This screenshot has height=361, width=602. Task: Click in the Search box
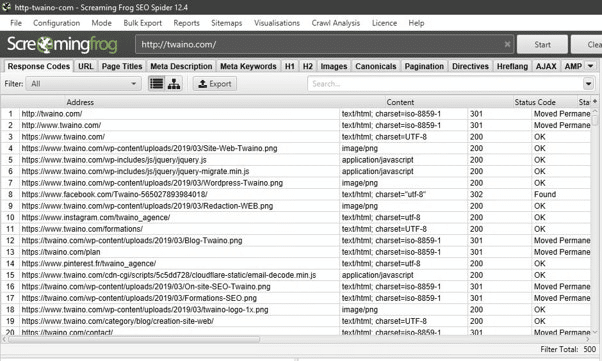445,84
